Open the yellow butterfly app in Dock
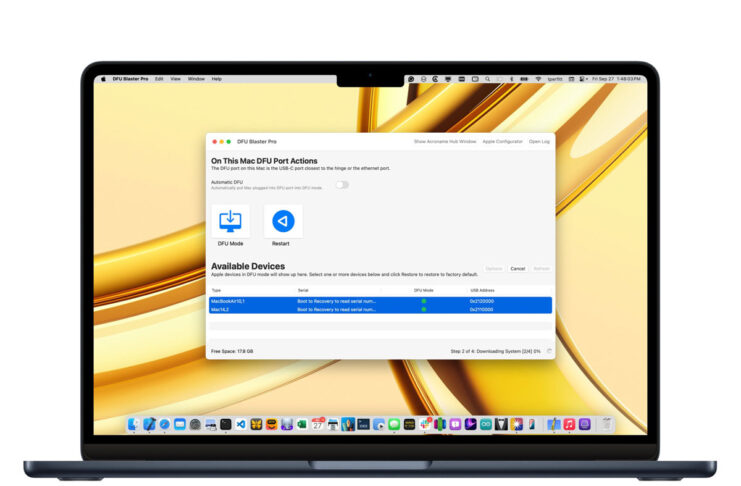 pos(256,424)
